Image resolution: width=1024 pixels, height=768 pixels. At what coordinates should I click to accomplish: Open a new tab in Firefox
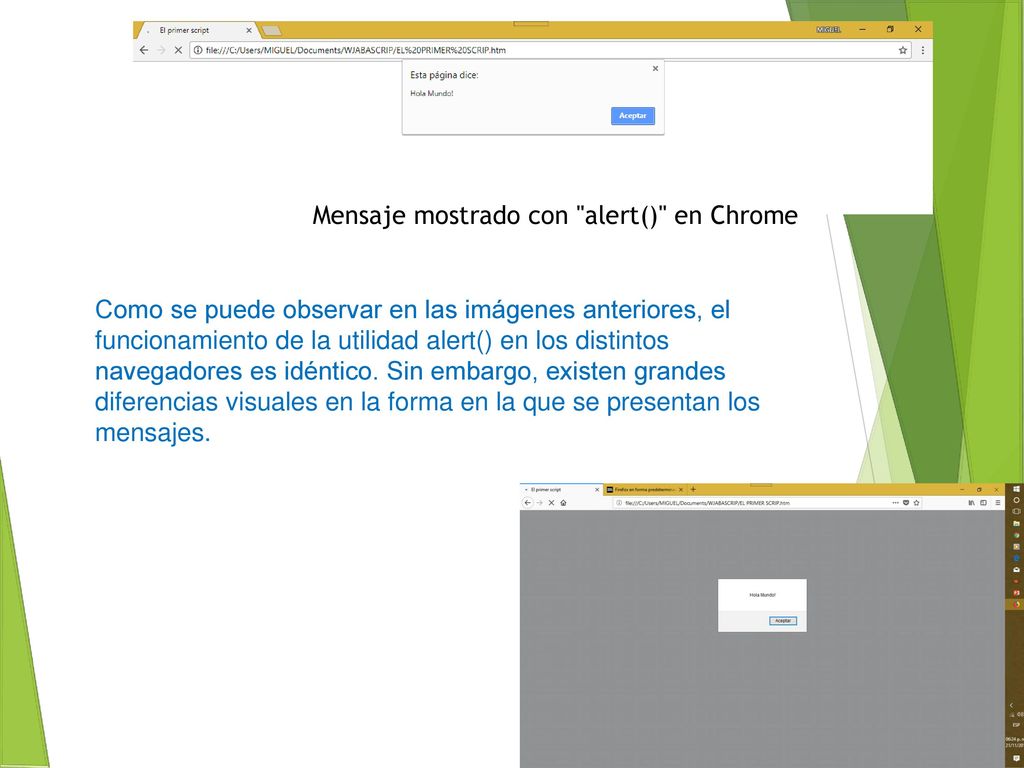(x=693, y=489)
